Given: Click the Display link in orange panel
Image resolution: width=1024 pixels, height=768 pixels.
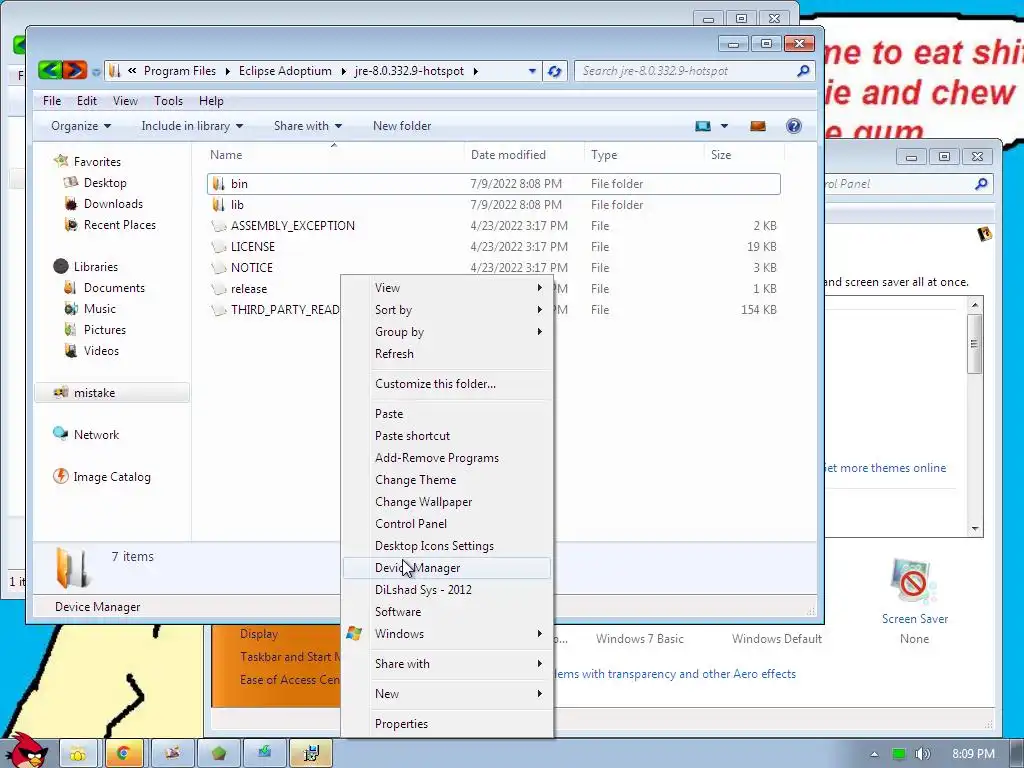Looking at the screenshot, I should click(259, 634).
